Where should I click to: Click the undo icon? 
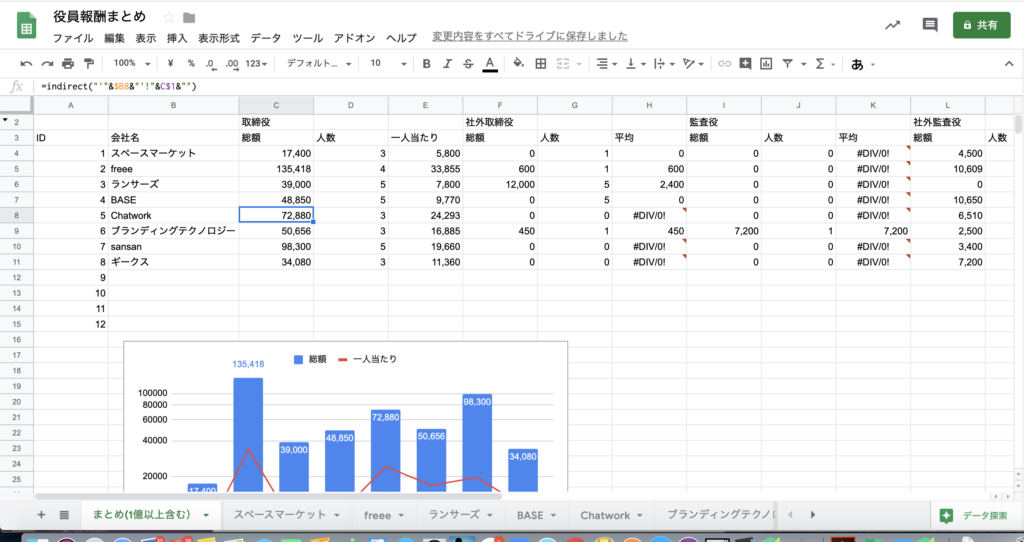pos(26,64)
